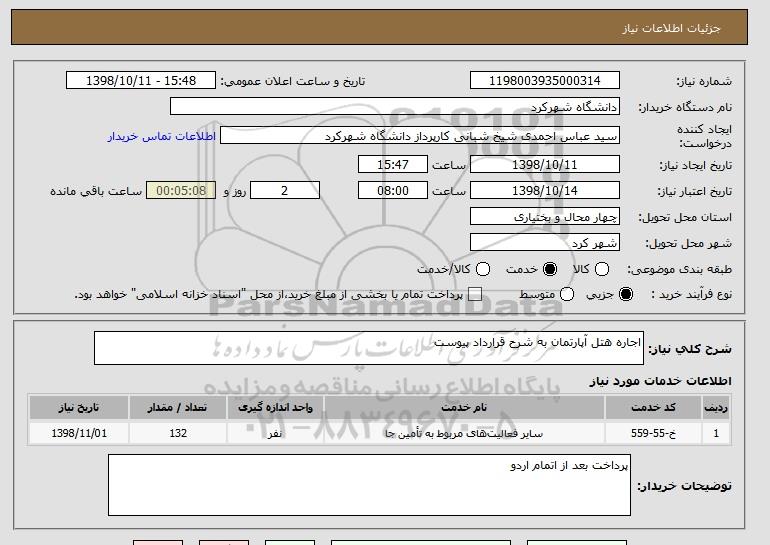Click the general description text box

(x=369, y=348)
